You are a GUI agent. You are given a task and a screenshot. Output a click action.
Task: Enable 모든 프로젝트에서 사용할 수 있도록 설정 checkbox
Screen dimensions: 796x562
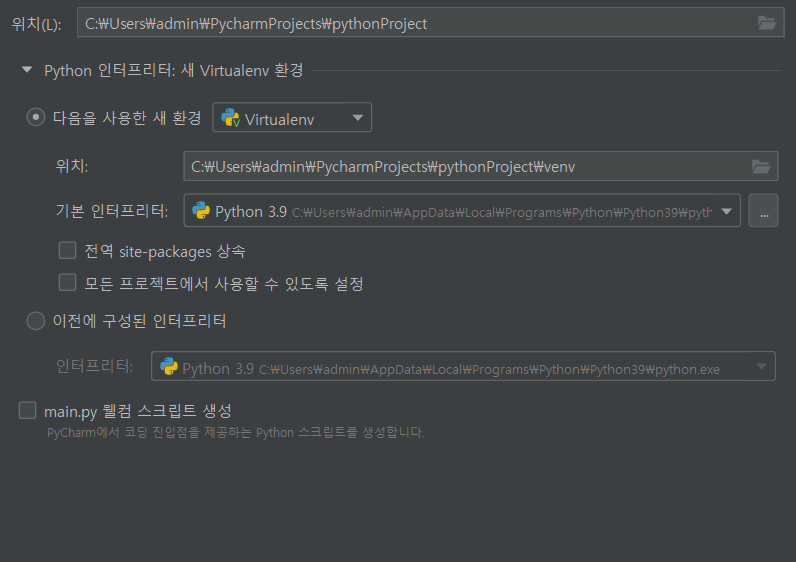click(68, 283)
